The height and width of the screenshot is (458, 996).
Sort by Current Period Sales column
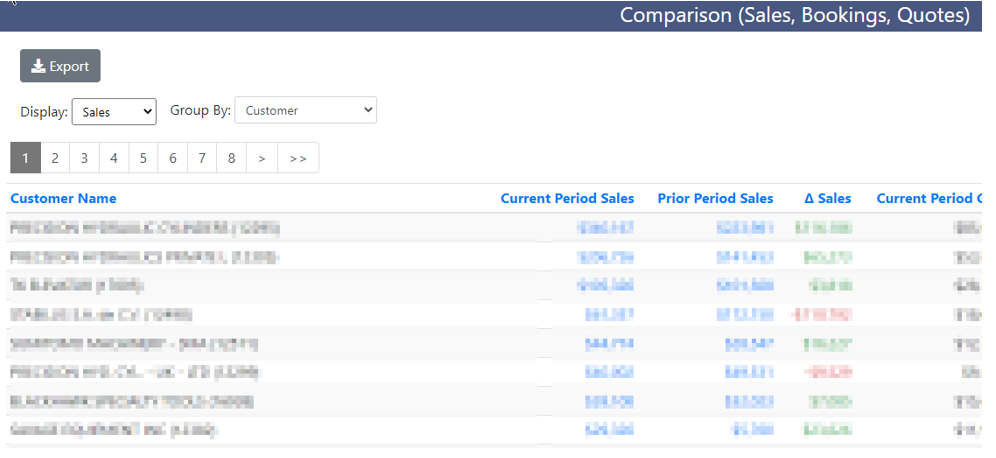(x=567, y=198)
